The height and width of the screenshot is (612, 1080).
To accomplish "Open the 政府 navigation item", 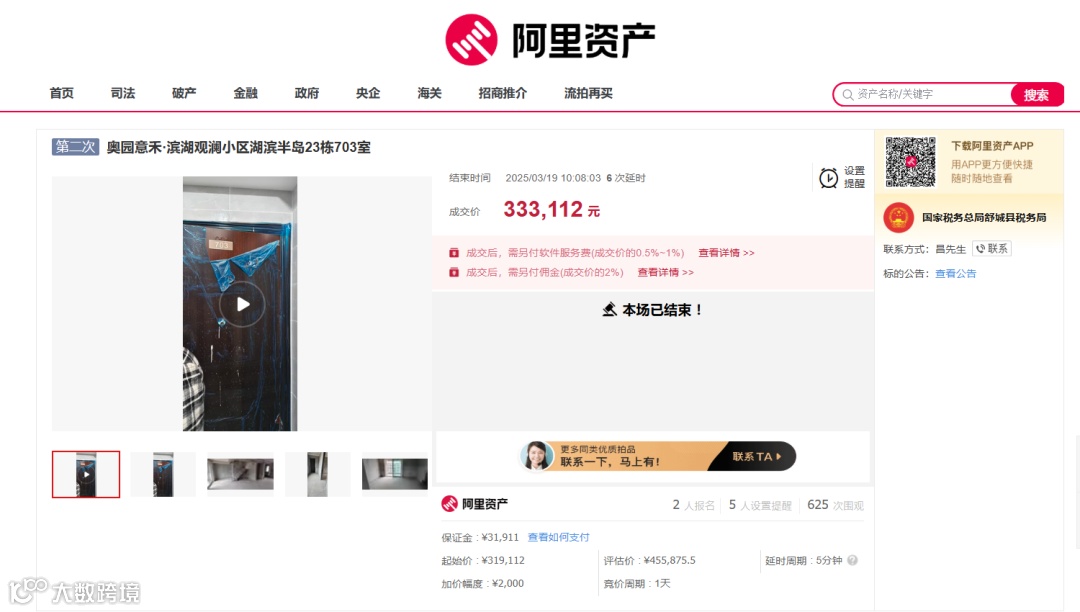I will click(307, 93).
